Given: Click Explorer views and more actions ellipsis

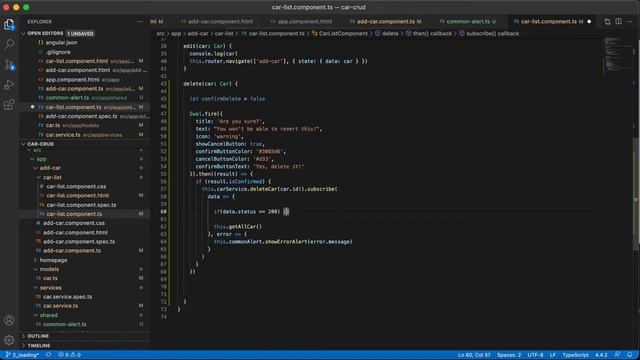Looking at the screenshot, I should tap(140, 22).
